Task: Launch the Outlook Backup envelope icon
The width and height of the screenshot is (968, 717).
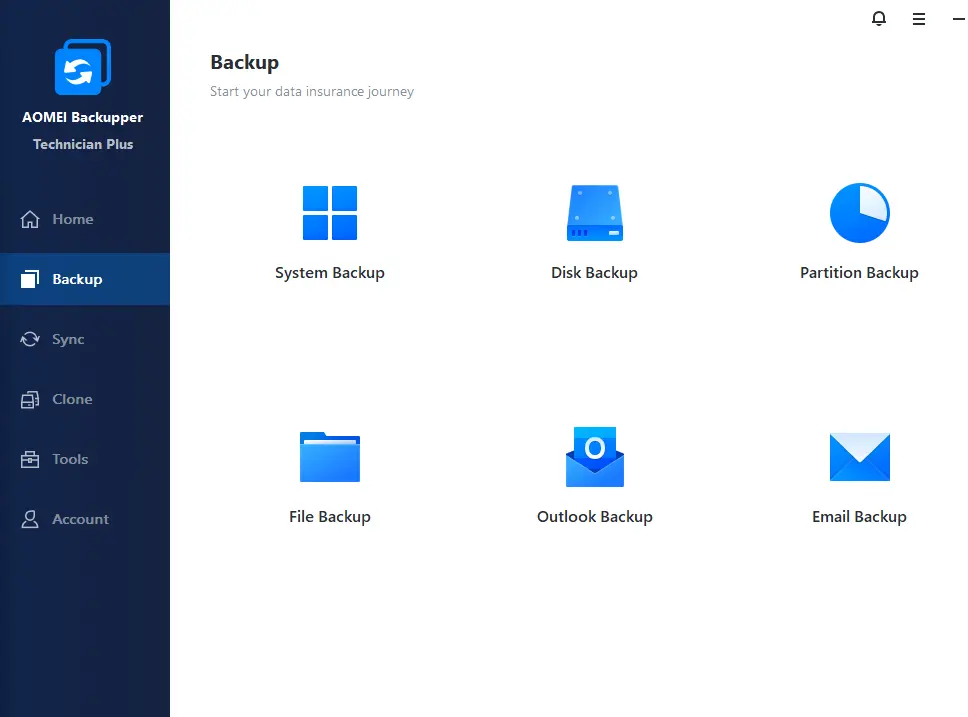Action: [x=595, y=457]
